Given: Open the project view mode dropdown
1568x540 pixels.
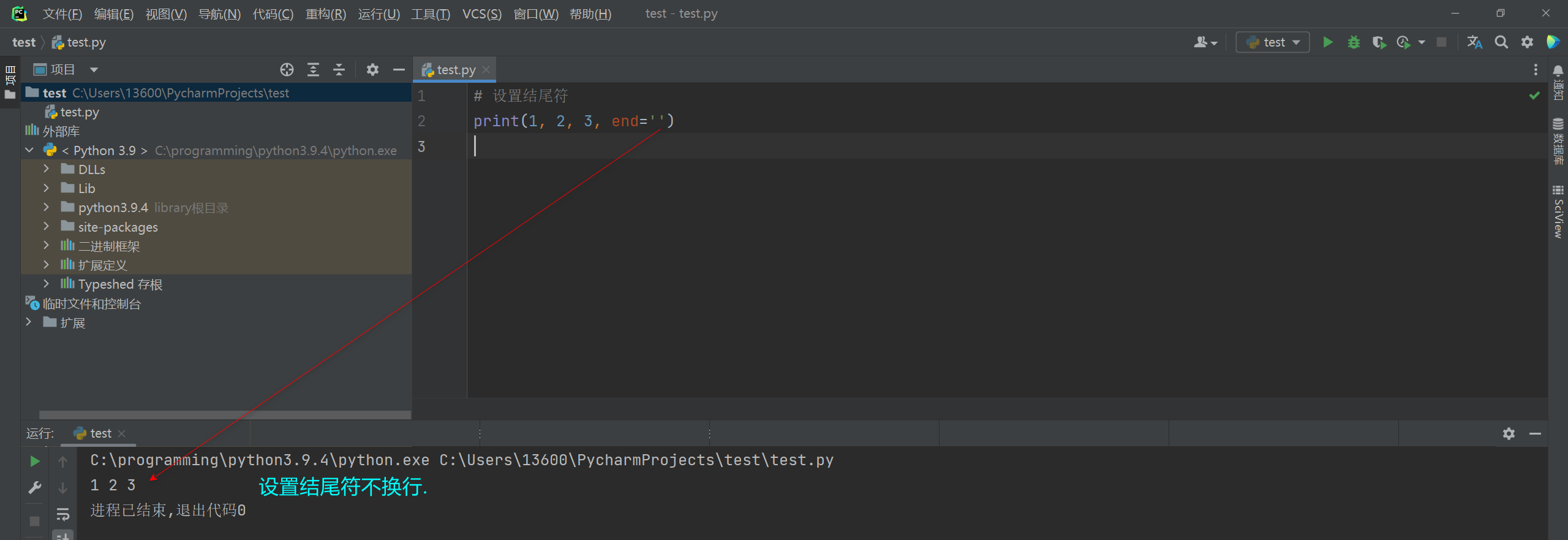Looking at the screenshot, I should [94, 70].
